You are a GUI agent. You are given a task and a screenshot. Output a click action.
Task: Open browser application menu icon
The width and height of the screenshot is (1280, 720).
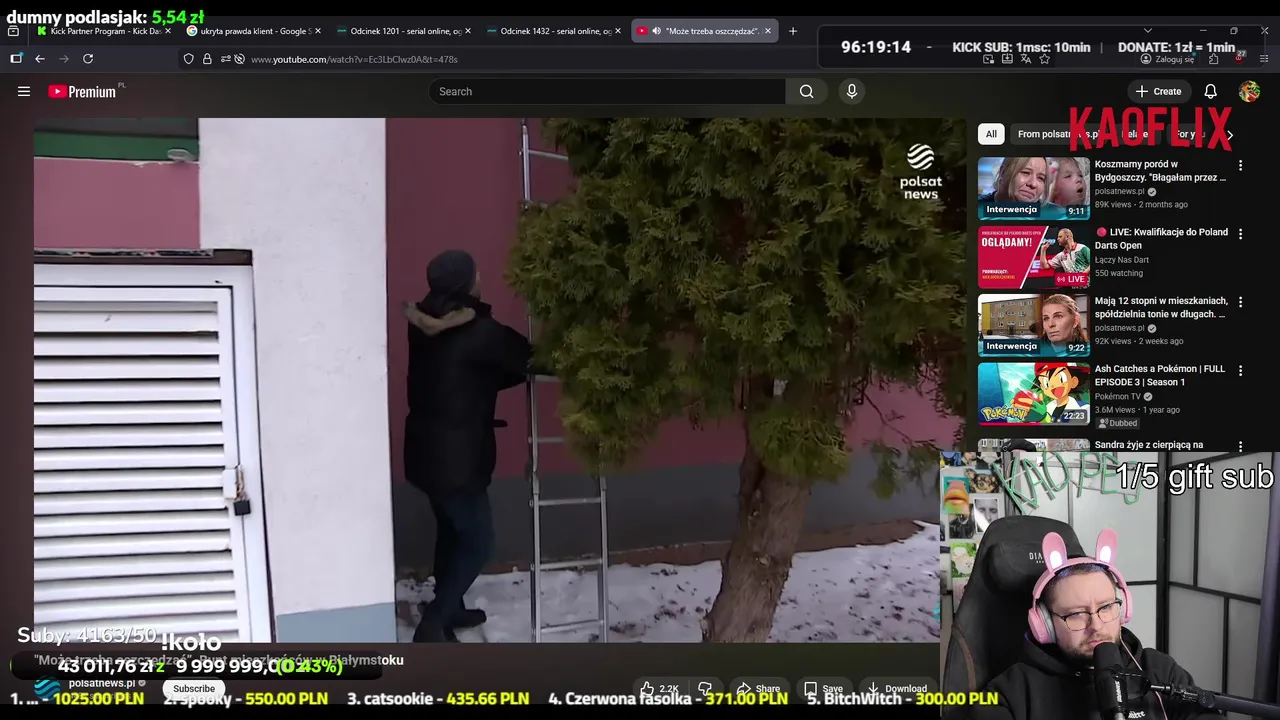pyautogui.click(x=1265, y=59)
